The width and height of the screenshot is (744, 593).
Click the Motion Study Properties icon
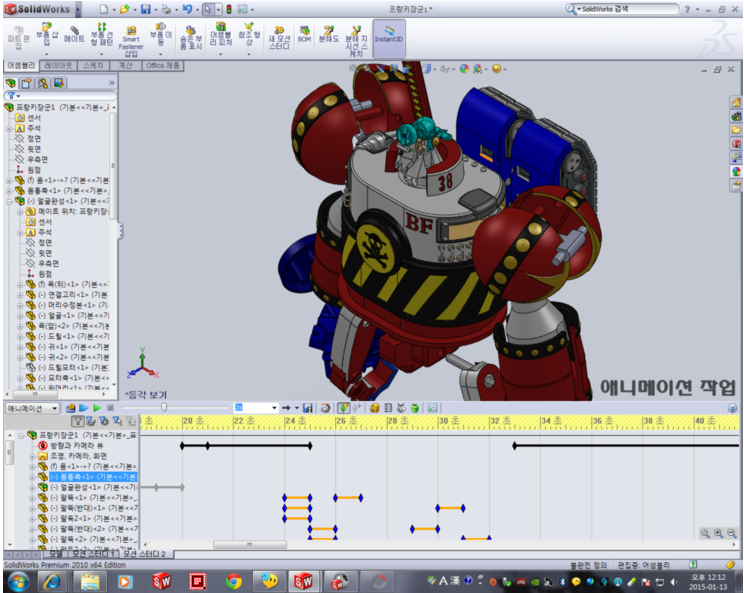coord(432,408)
